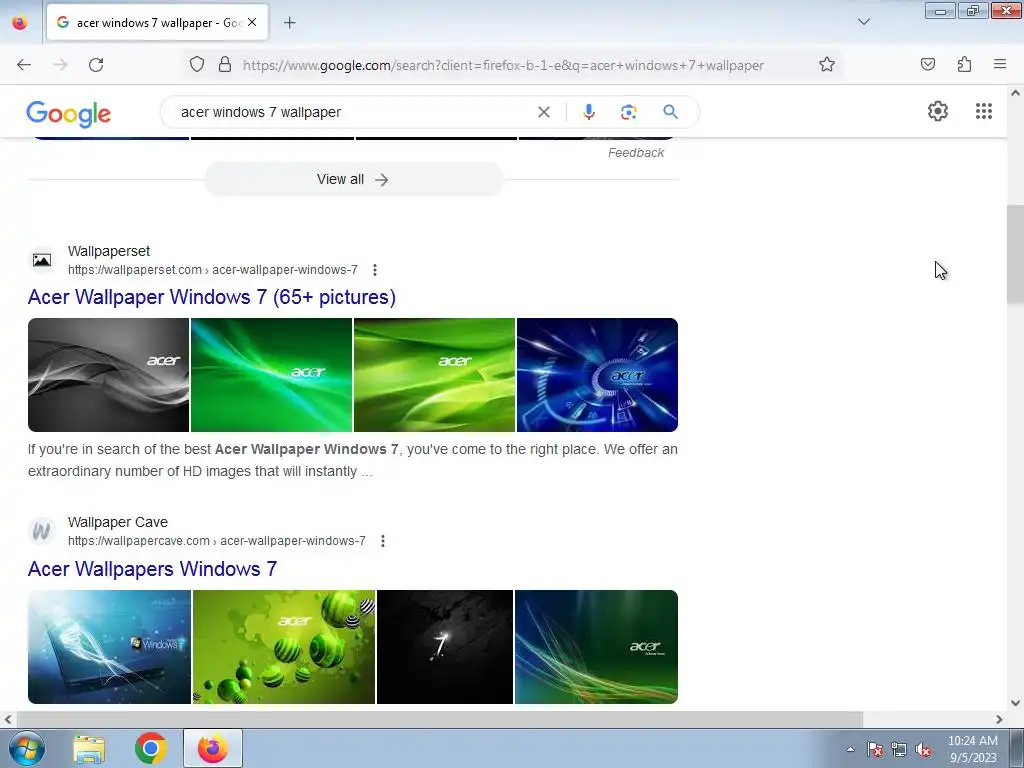Click the Wallpaperset site favicon
The height and width of the screenshot is (768, 1024).
(x=42, y=260)
